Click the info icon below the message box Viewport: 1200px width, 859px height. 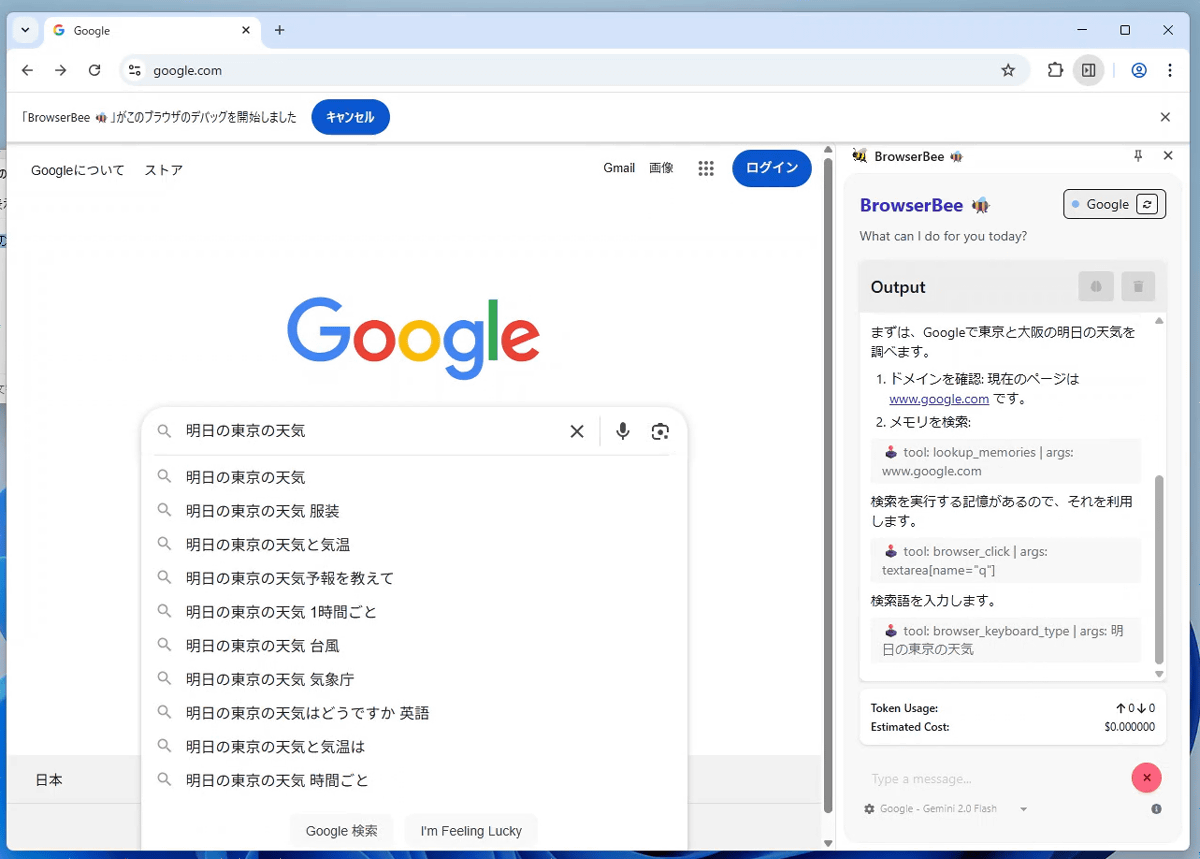point(1156,809)
